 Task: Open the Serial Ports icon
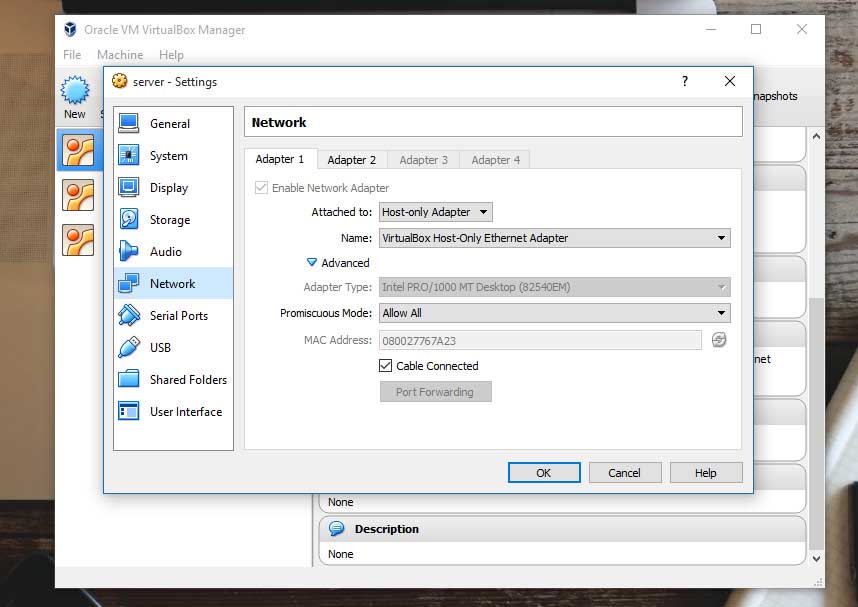pos(129,315)
